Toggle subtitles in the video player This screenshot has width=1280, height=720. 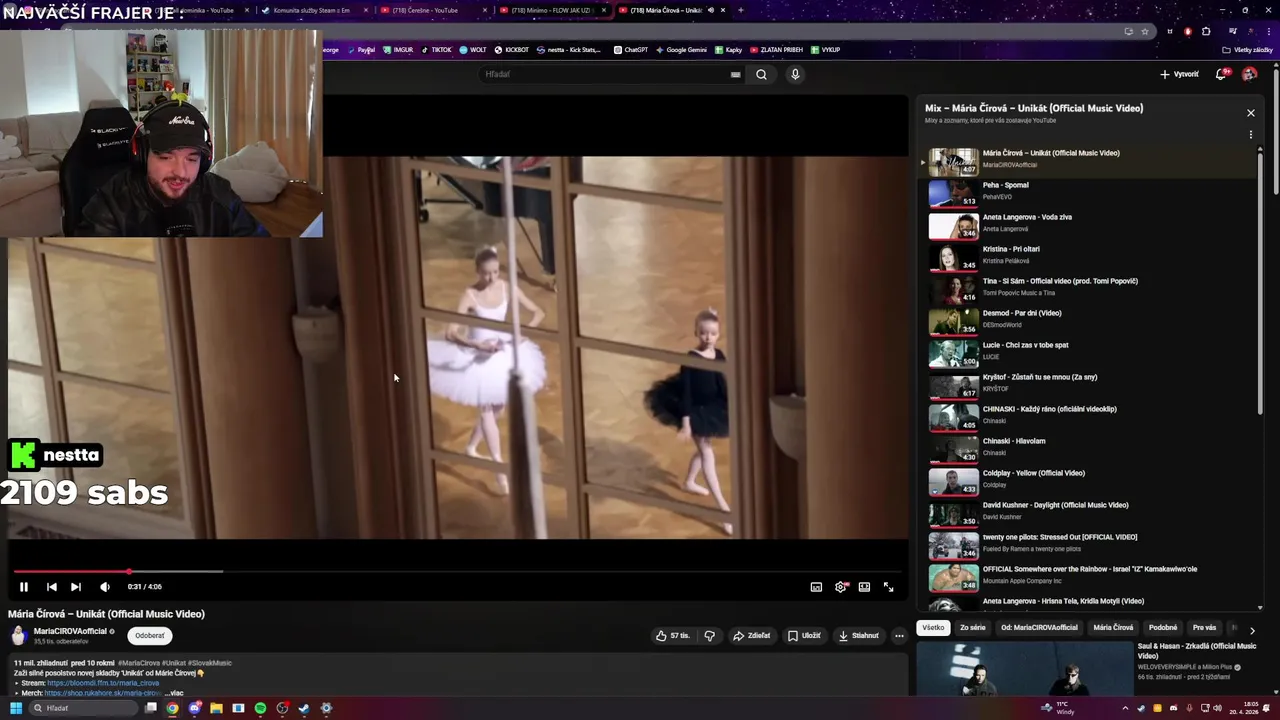(x=816, y=587)
